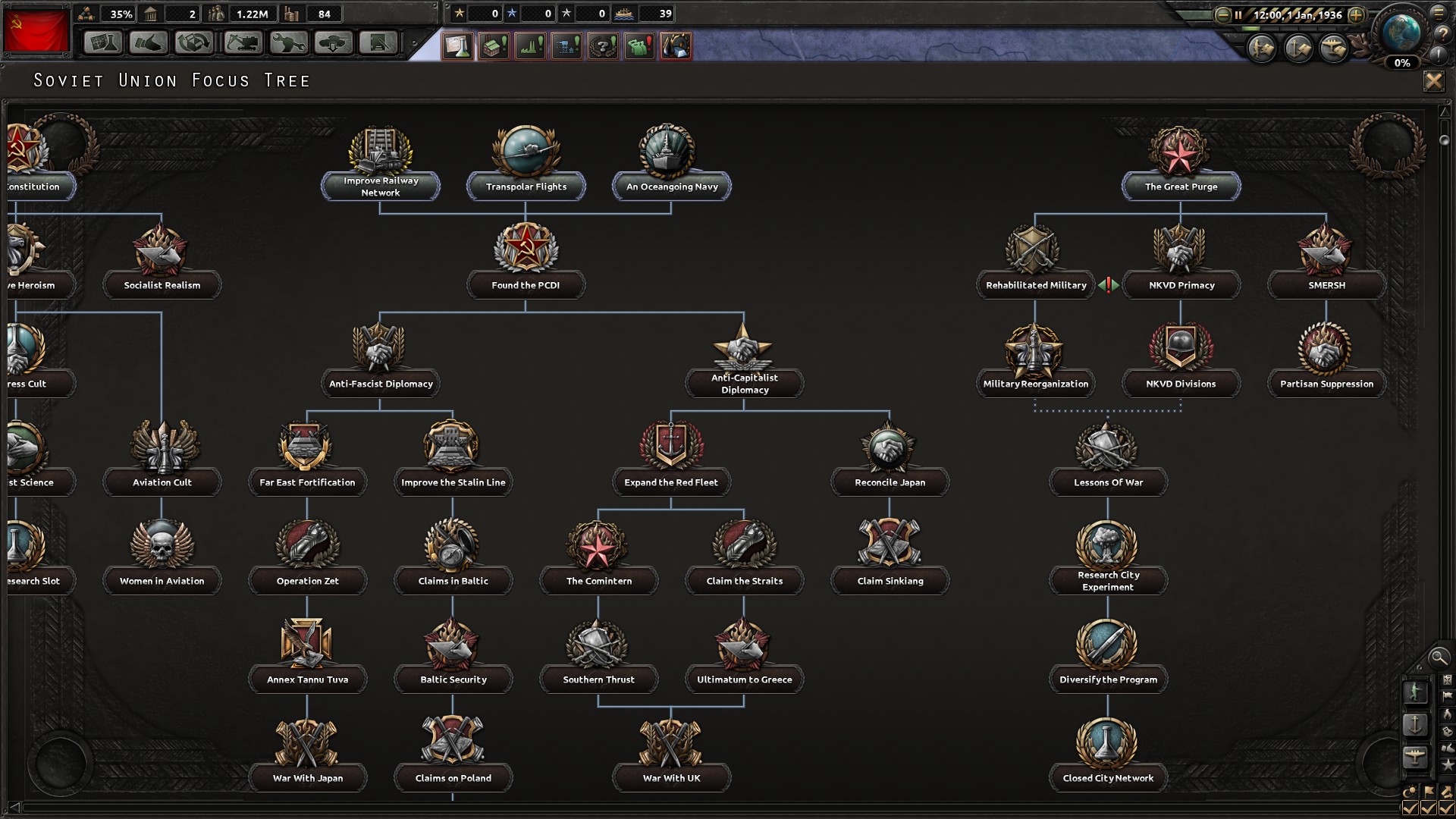Click the naval anchor orders icon near date
The height and width of the screenshot is (819, 1456).
point(1298,49)
